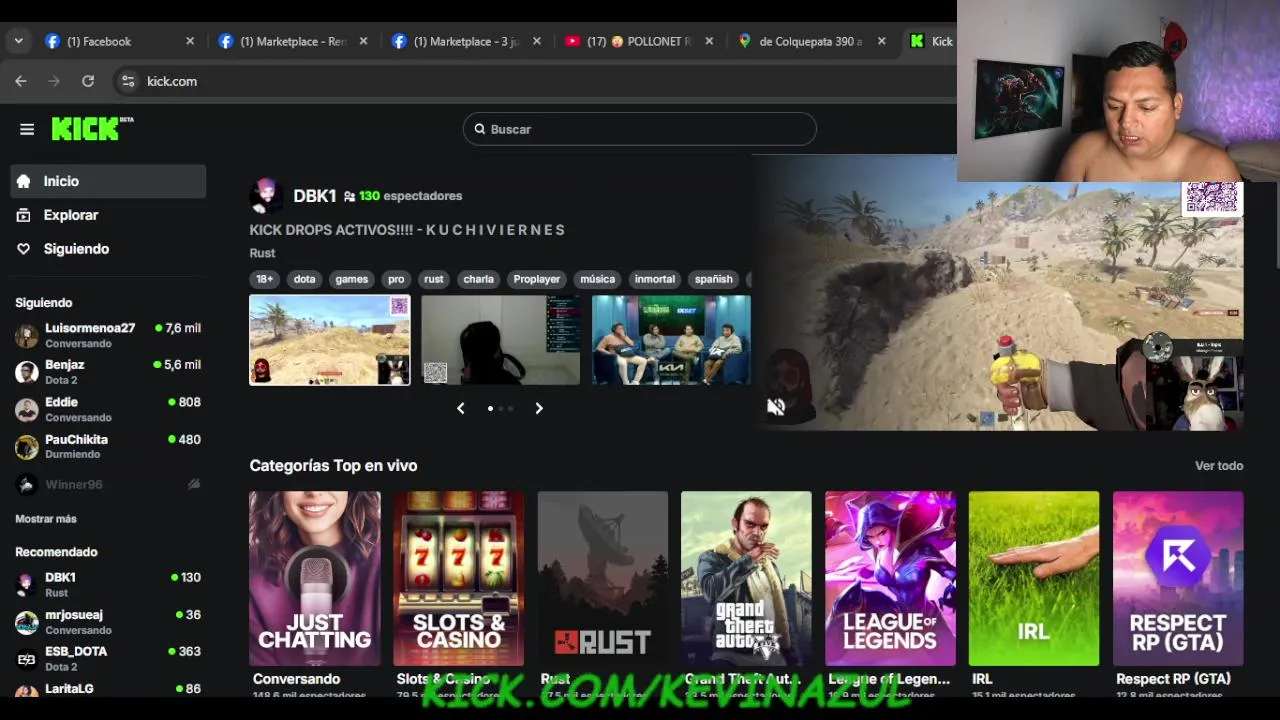Click the 18+ tag
Viewport: 1280px width, 720px height.
tap(264, 279)
